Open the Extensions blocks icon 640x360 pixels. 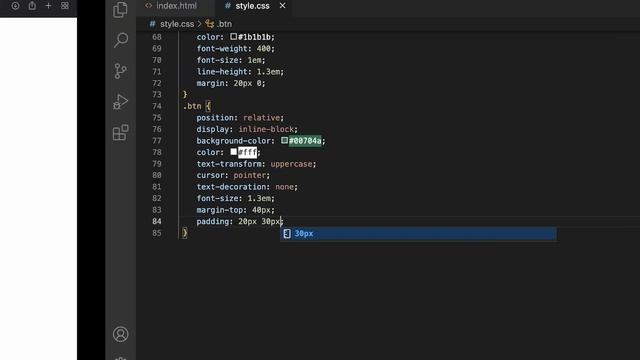coord(120,133)
